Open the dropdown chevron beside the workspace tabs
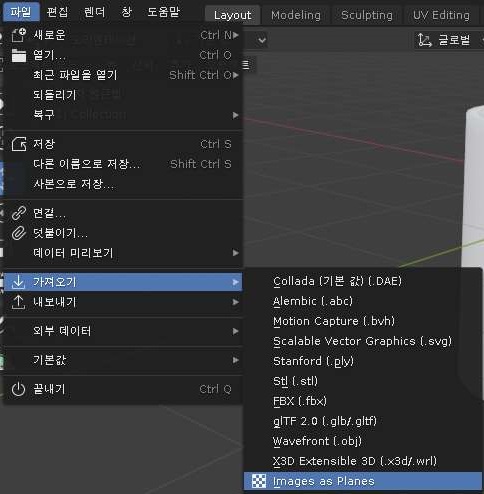Viewport: 484px width, 494px height. pyautogui.click(x=262, y=40)
